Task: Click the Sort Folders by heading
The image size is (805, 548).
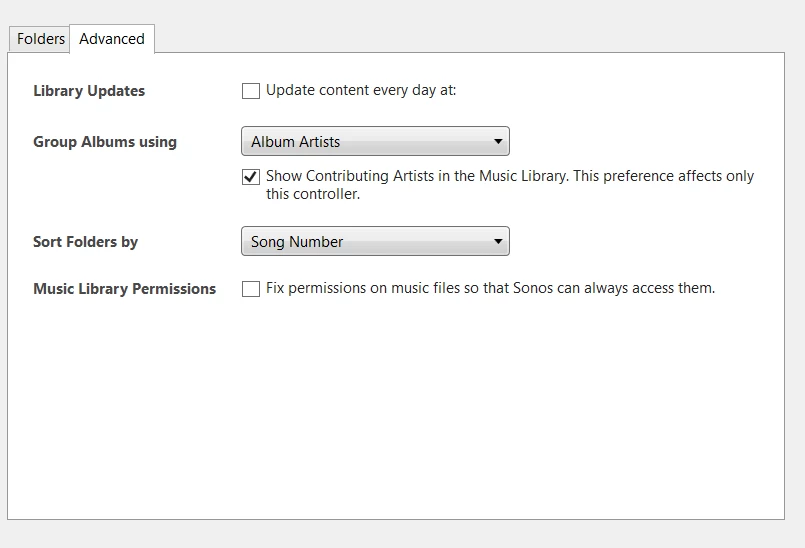Action: pos(85,242)
